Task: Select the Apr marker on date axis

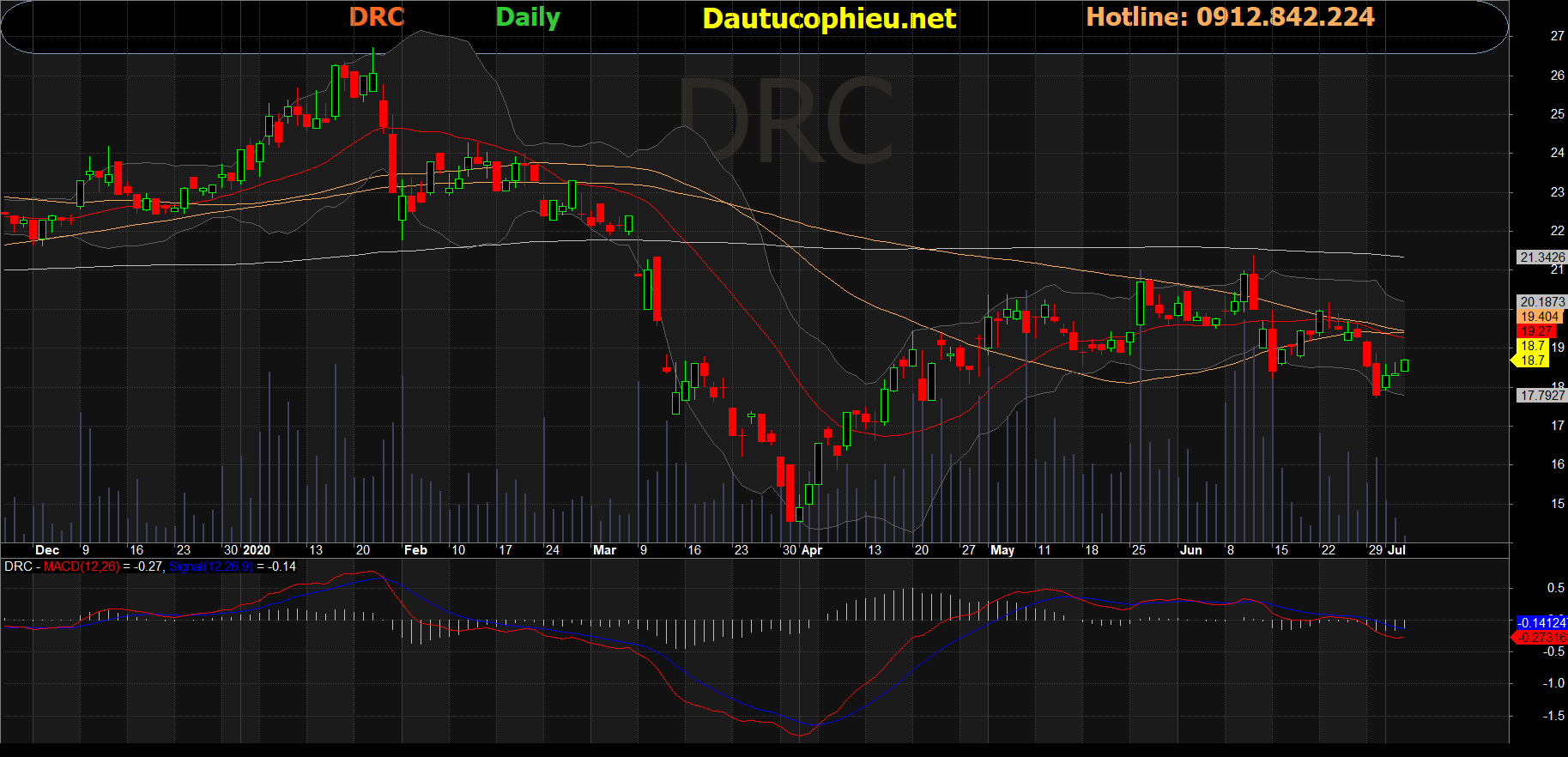Action: [x=811, y=550]
